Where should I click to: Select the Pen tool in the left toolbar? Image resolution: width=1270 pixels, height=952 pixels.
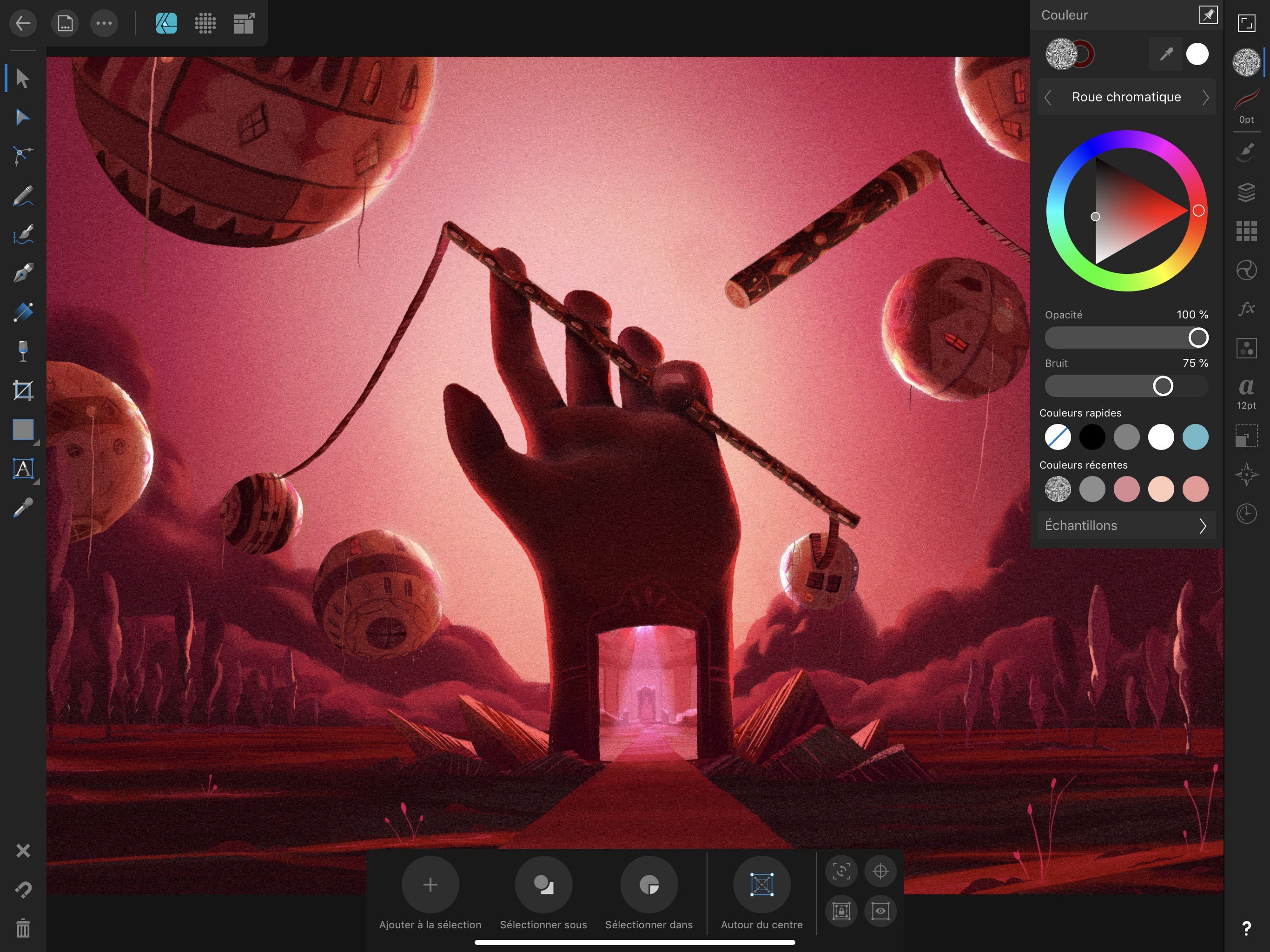(23, 271)
